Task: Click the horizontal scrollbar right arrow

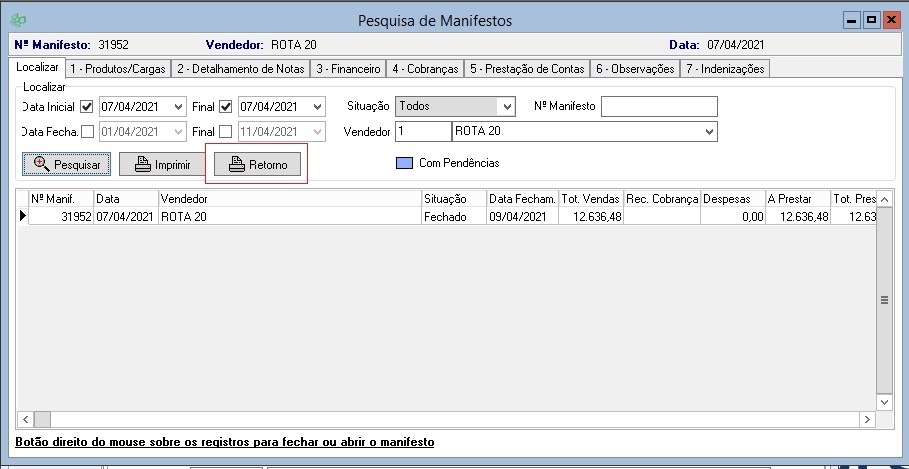Action: coord(868,419)
